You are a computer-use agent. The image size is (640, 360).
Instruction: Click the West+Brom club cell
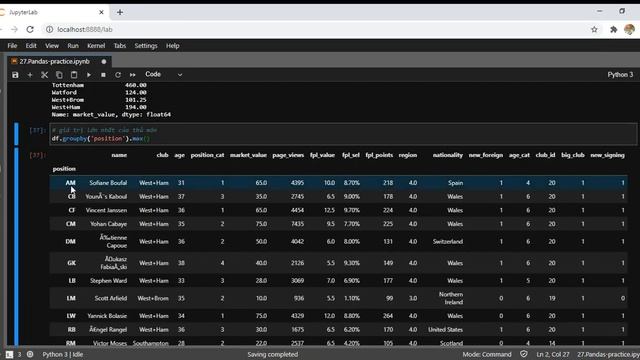[x=153, y=298]
